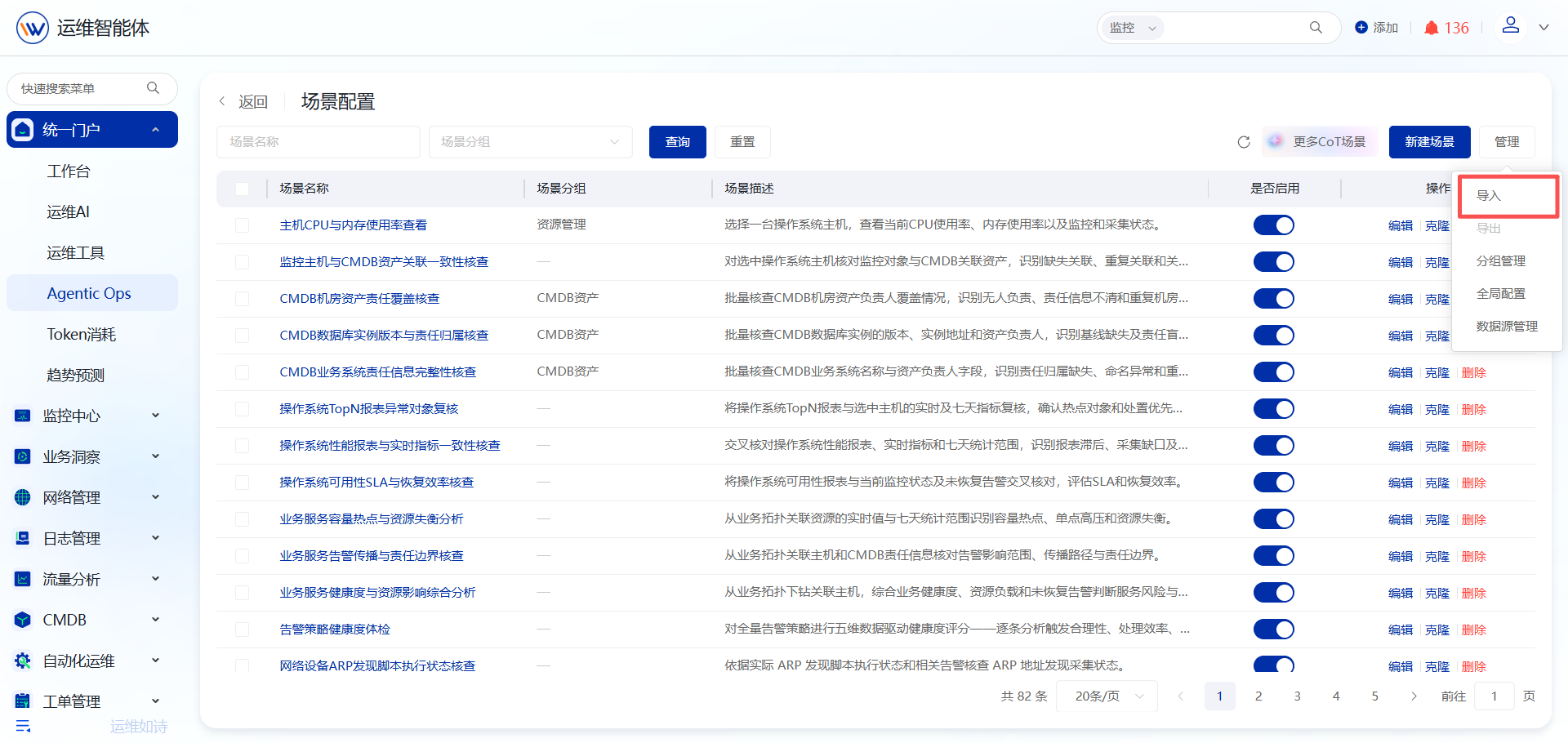Open the 场景分组 filter dropdown

pos(530,142)
